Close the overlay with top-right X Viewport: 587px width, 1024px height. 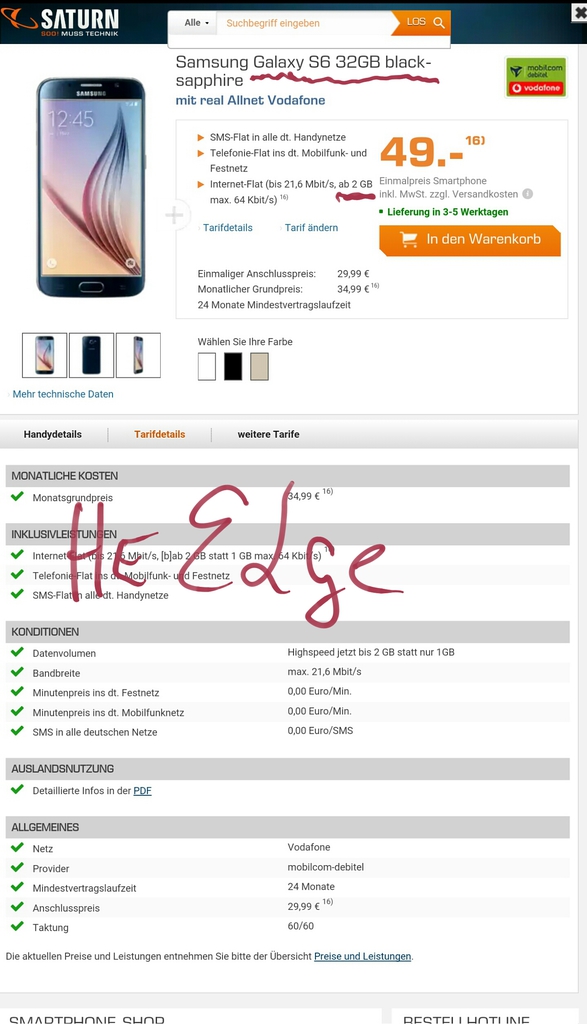click(580, 13)
